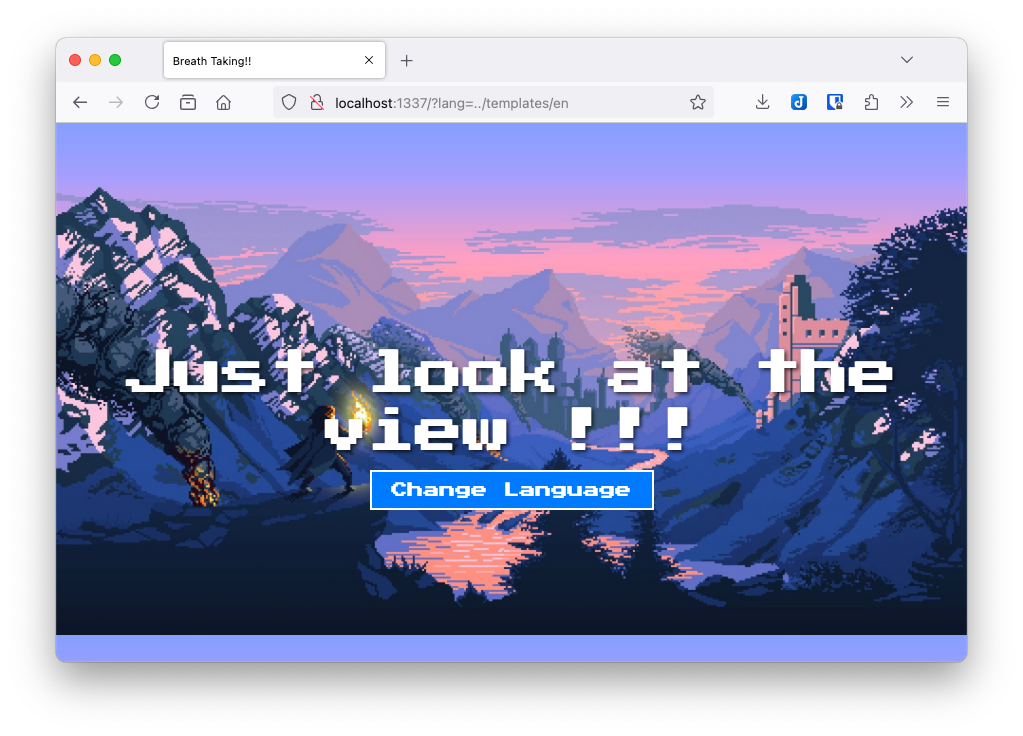Show more tools overflow chevrons

pos(907,102)
